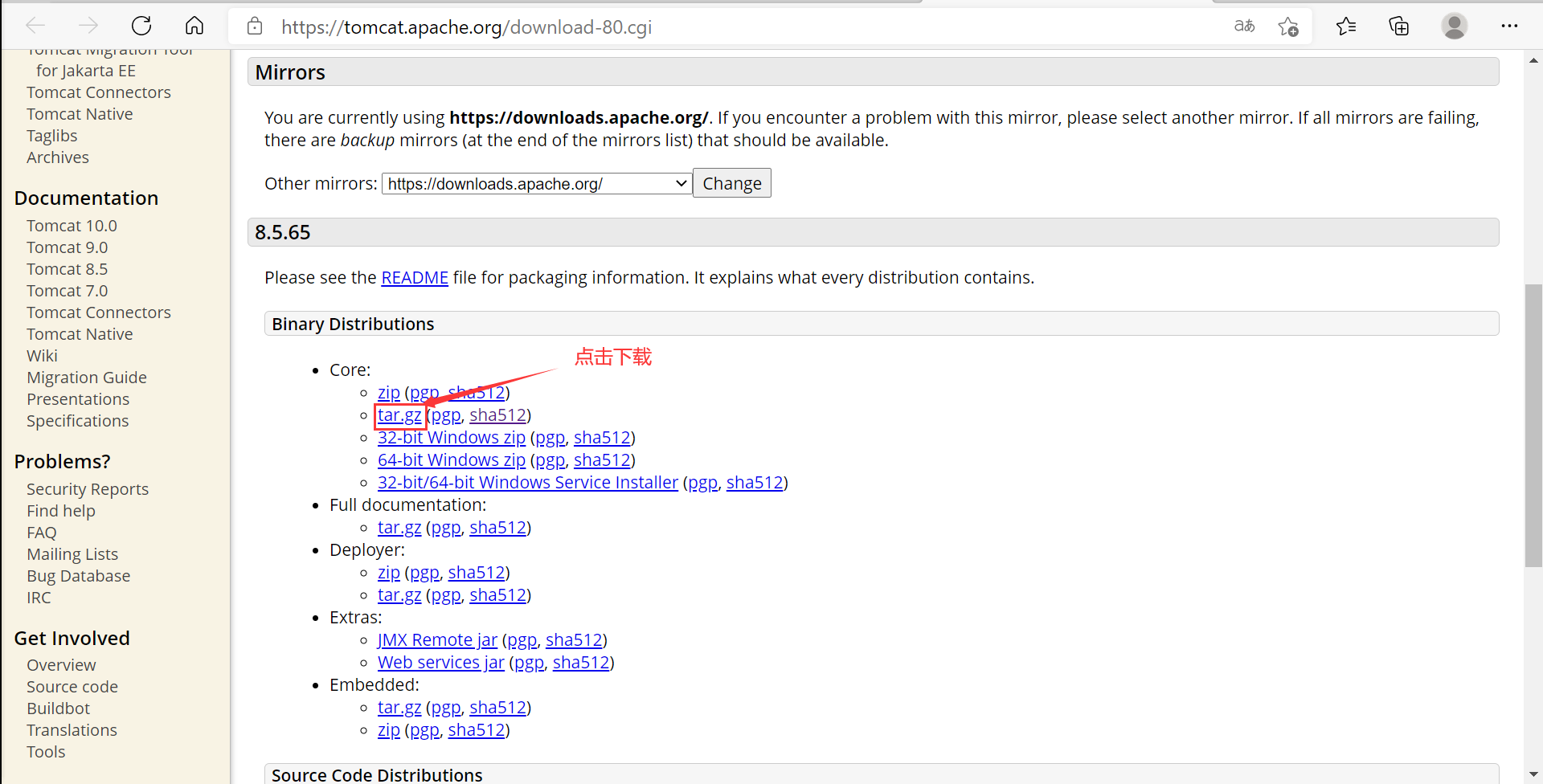The width and height of the screenshot is (1543, 784).
Task: Open the Migration Guide sidebar link
Action: pyautogui.click(x=87, y=378)
